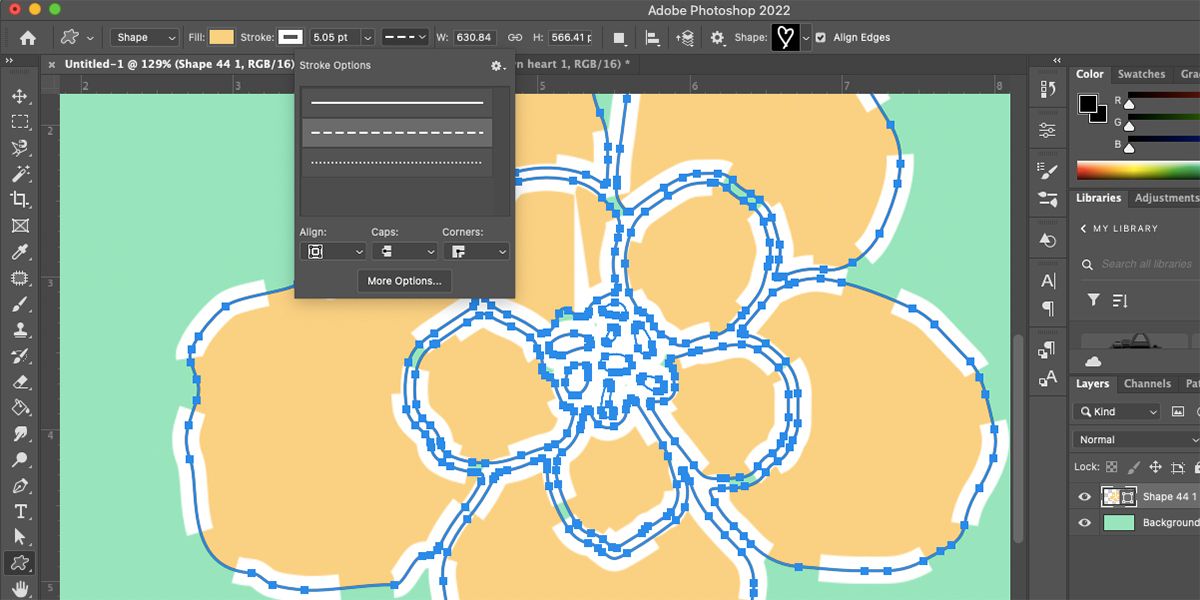Toggle Lock artboard nesting

tap(1177, 467)
